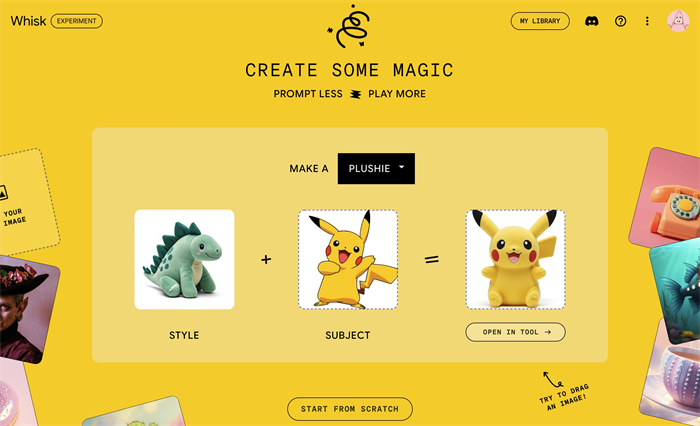Select the Pikachu subject image
700x426 pixels.
[348, 259]
